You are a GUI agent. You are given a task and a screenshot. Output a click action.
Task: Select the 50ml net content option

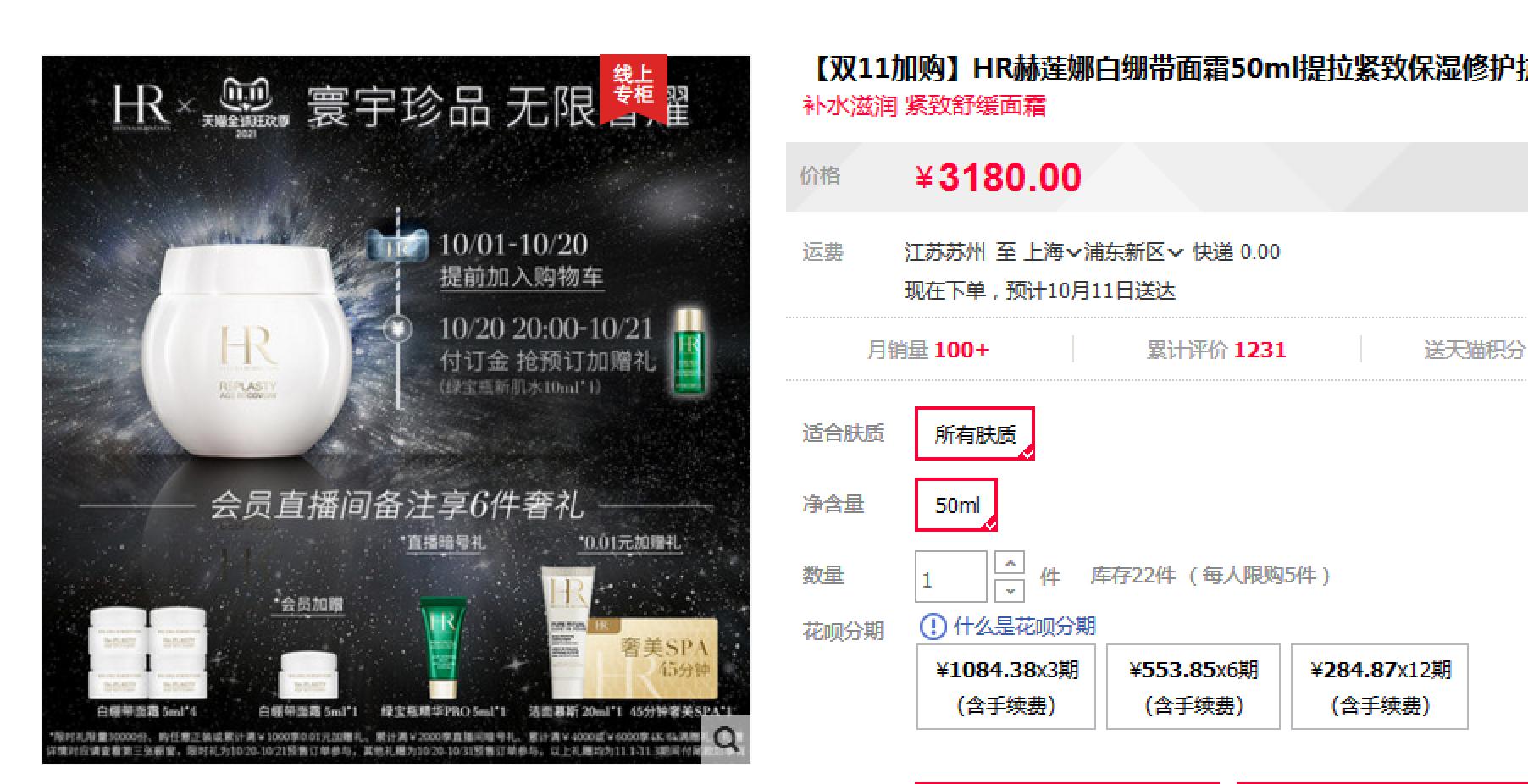pyautogui.click(x=956, y=505)
